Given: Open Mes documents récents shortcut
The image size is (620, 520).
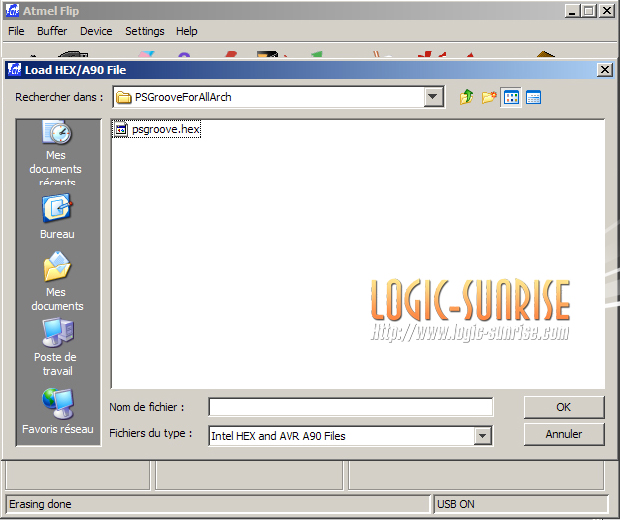Looking at the screenshot, I should (56, 153).
